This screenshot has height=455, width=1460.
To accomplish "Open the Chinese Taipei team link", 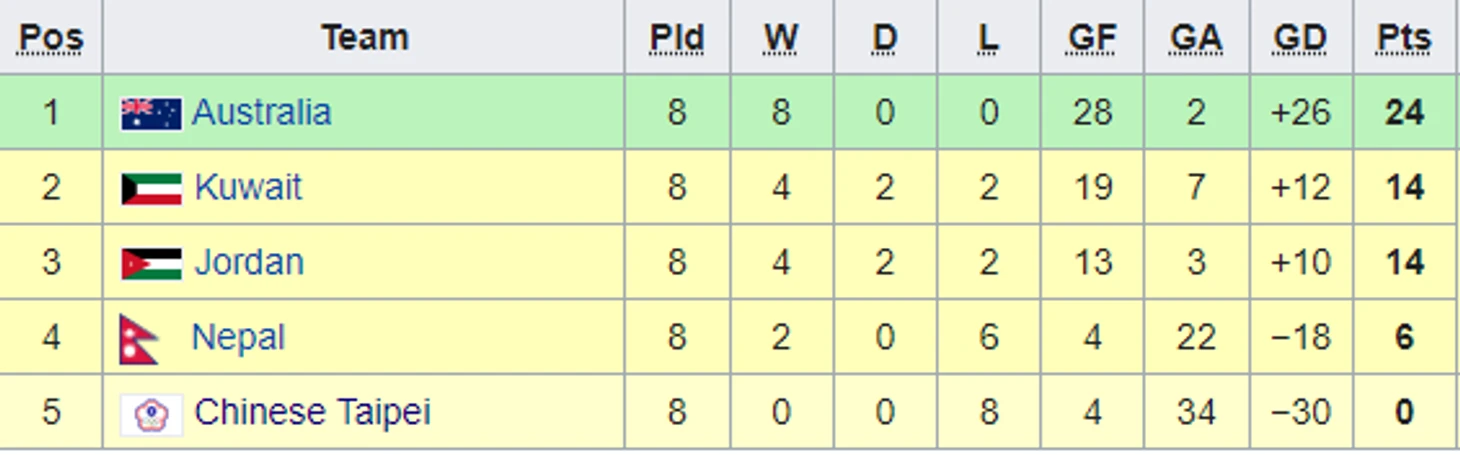I will [x=312, y=412].
